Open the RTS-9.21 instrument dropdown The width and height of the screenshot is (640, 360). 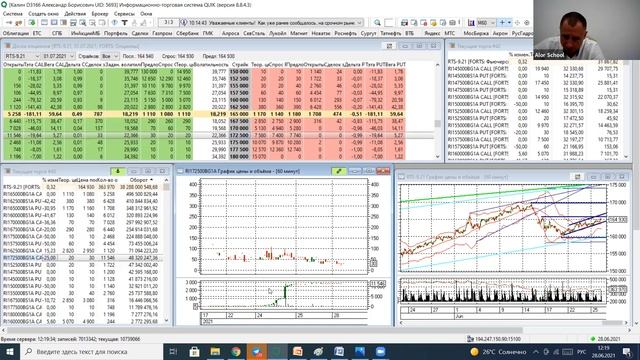click(x=22, y=56)
